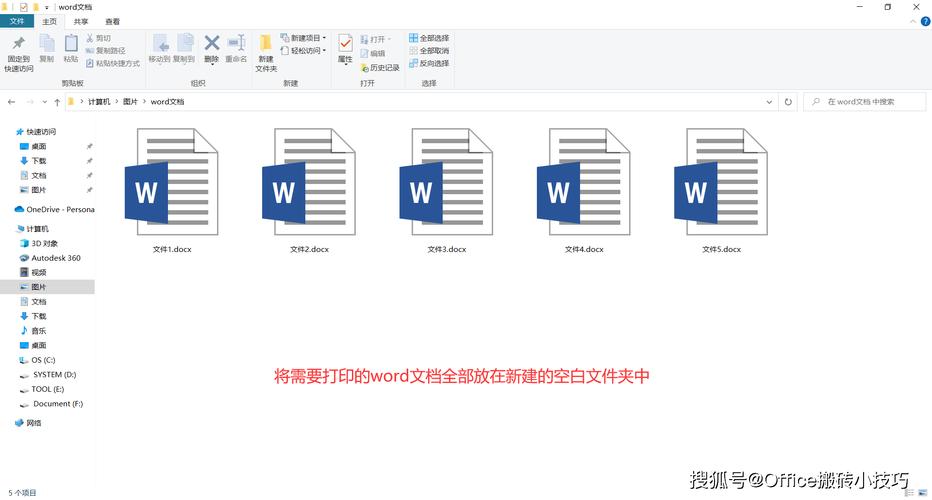Open SYSTEM (D:) drive
Screen dimensions: 932x500
tap(48, 375)
